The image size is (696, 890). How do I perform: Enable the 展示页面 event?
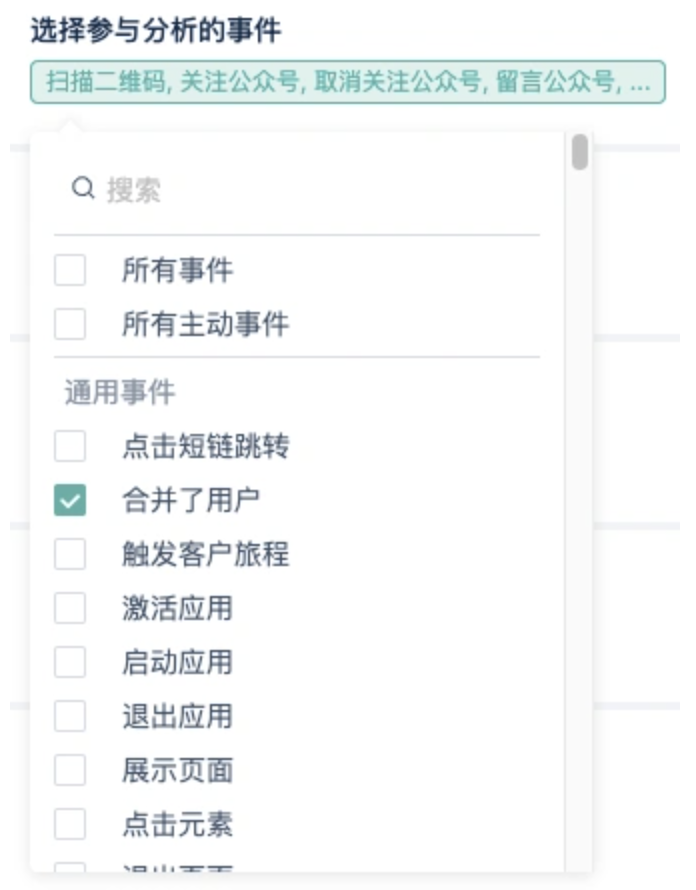[x=70, y=770]
